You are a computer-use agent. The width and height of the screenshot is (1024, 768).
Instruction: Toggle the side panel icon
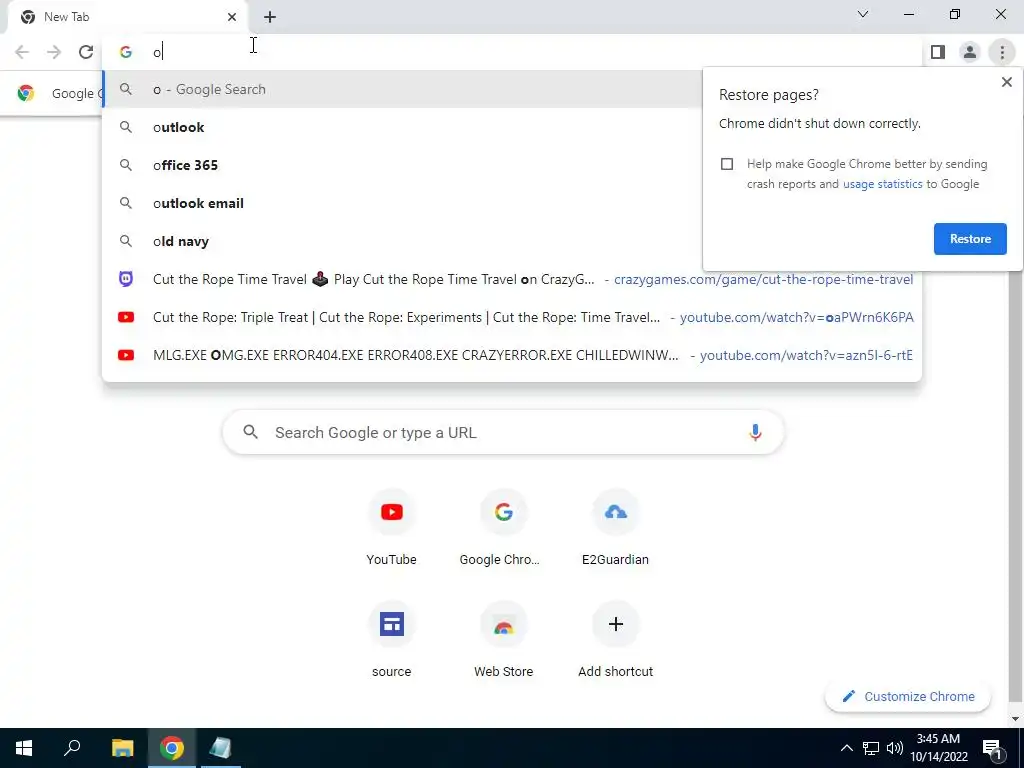(938, 52)
